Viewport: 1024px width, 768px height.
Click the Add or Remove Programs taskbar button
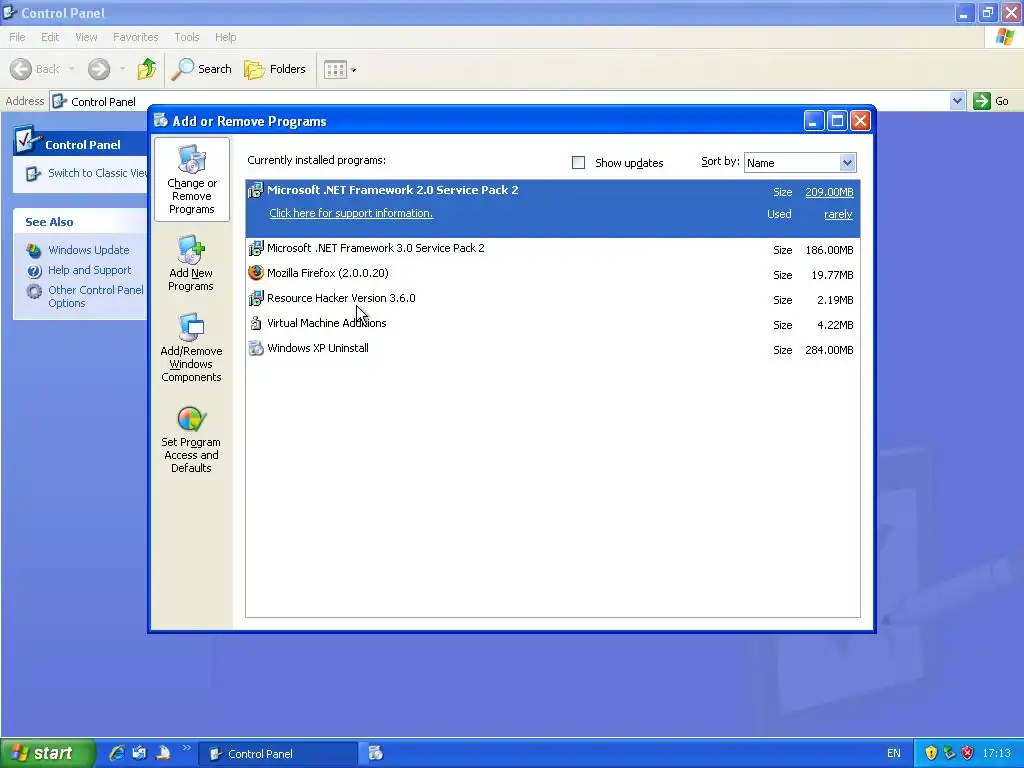pos(376,753)
